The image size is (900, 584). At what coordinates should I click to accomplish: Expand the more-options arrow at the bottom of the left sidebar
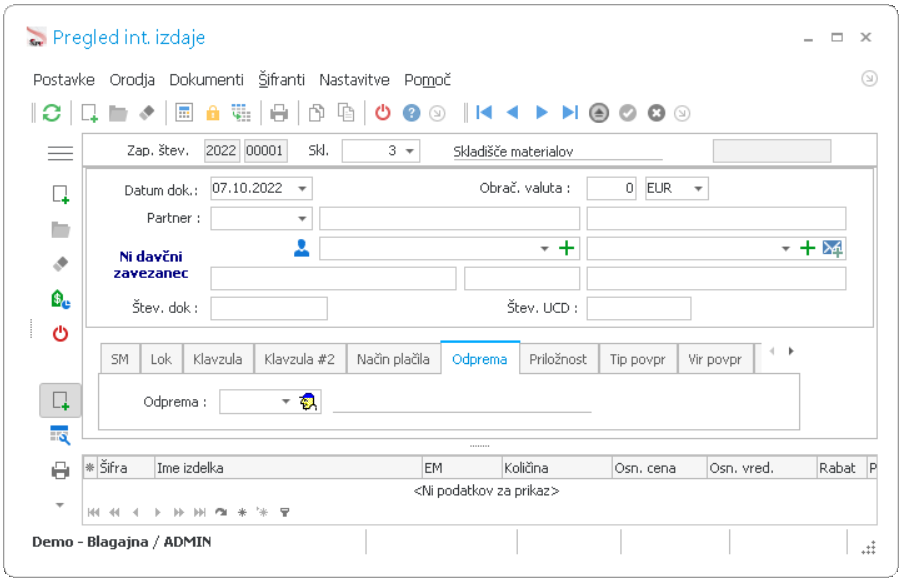(60, 505)
